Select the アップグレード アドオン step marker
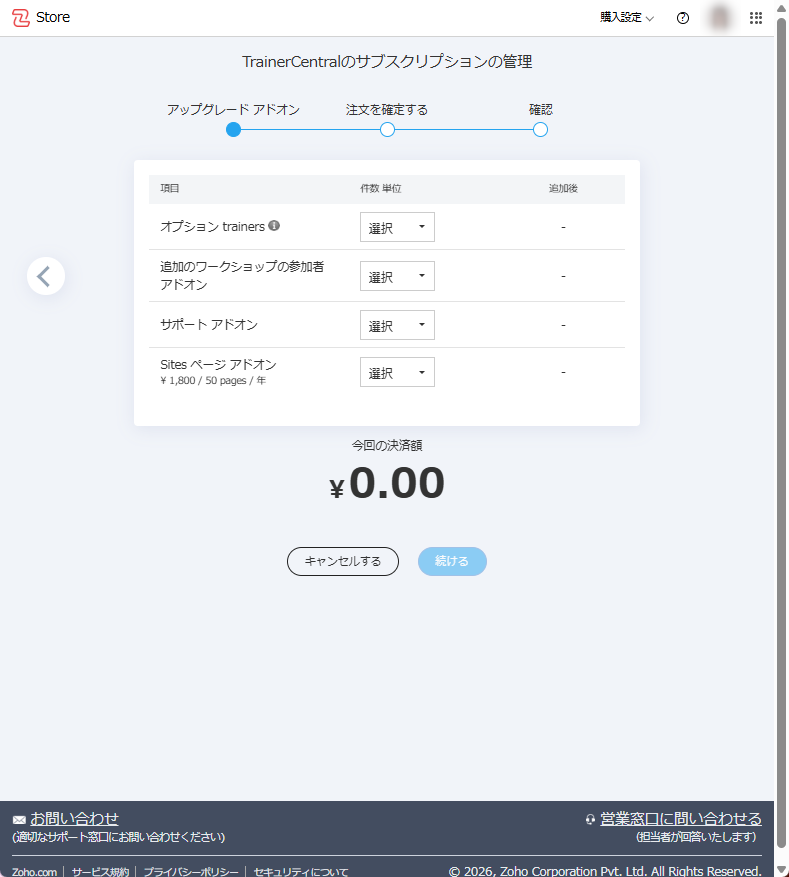The image size is (789, 877). [x=233, y=130]
